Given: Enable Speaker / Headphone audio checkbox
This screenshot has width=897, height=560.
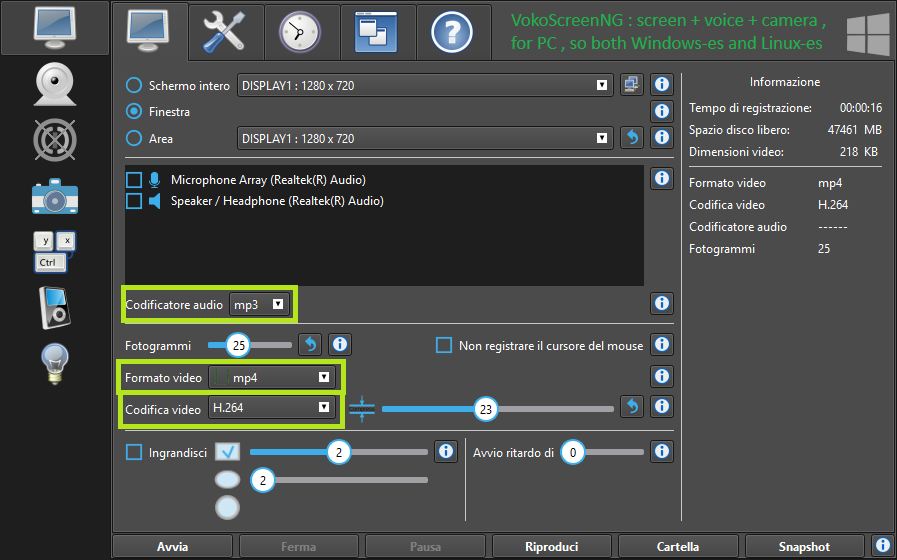Looking at the screenshot, I should tap(134, 201).
